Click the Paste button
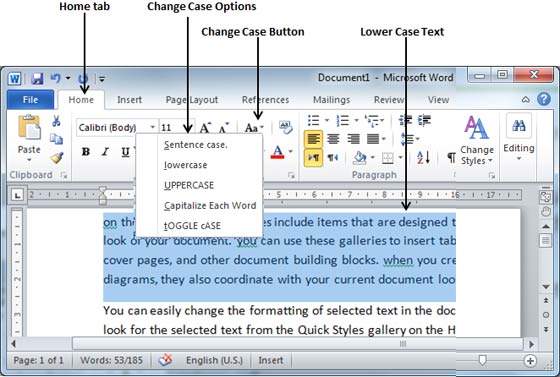 (29, 137)
